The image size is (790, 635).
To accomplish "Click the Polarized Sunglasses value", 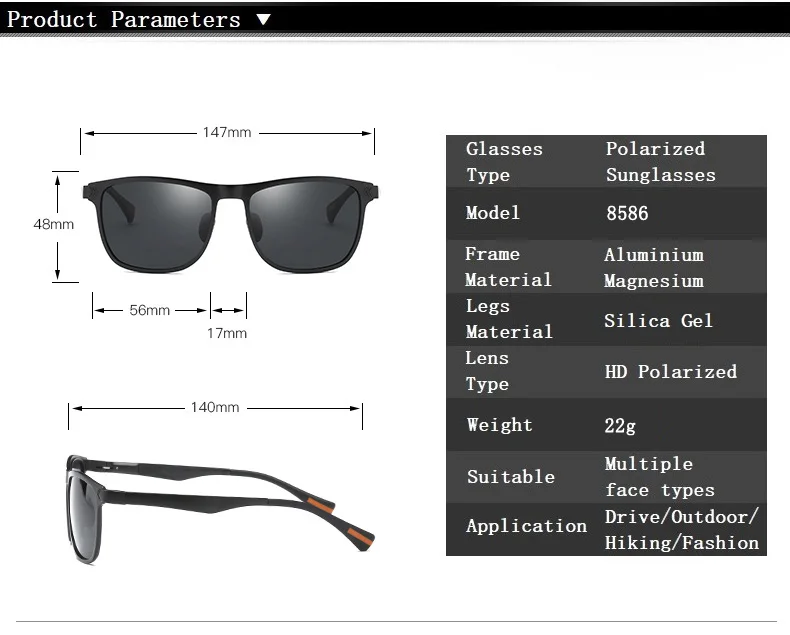I will point(661,162).
